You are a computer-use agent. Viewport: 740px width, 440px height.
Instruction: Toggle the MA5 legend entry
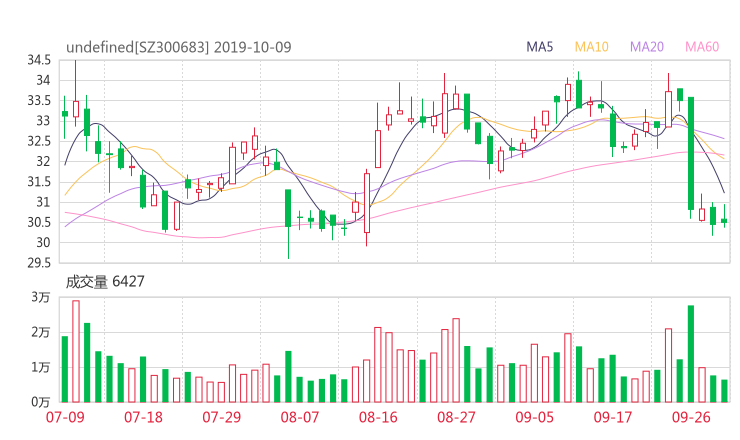539,47
